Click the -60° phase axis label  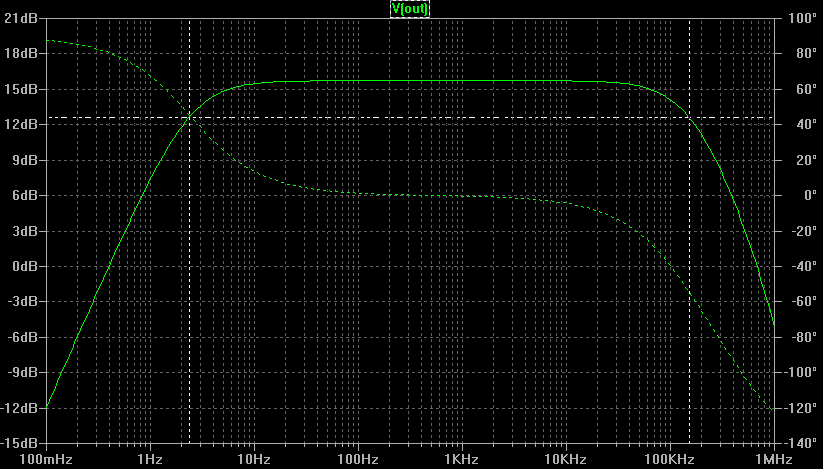click(804, 302)
